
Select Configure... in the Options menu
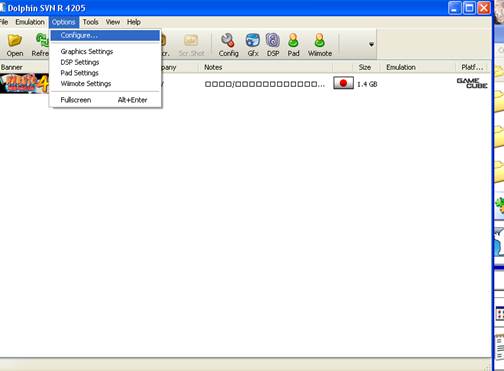tap(105, 35)
